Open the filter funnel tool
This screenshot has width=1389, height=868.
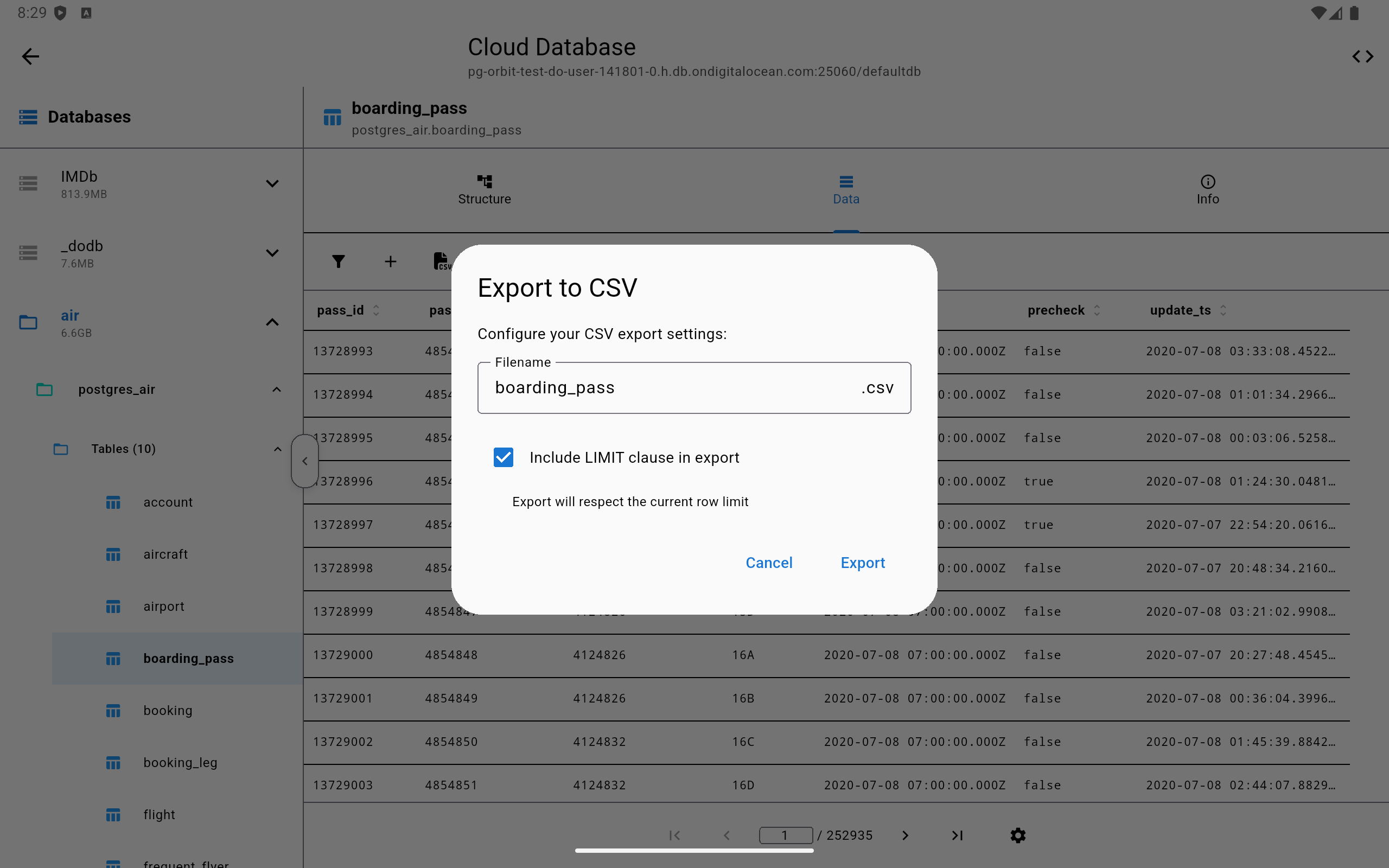(339, 262)
